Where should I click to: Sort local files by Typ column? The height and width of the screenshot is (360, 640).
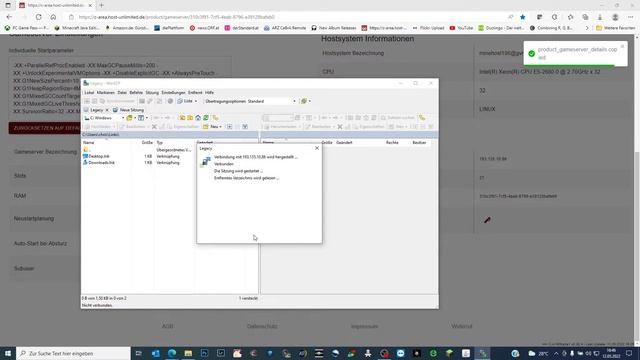160,143
